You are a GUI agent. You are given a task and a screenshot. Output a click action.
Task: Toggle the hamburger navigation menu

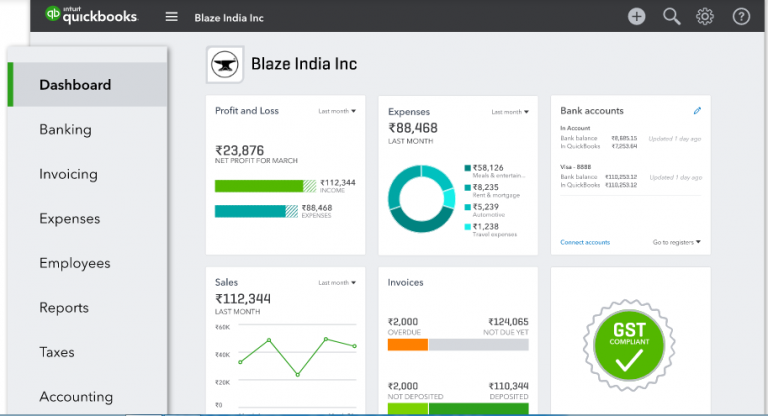[172, 17]
